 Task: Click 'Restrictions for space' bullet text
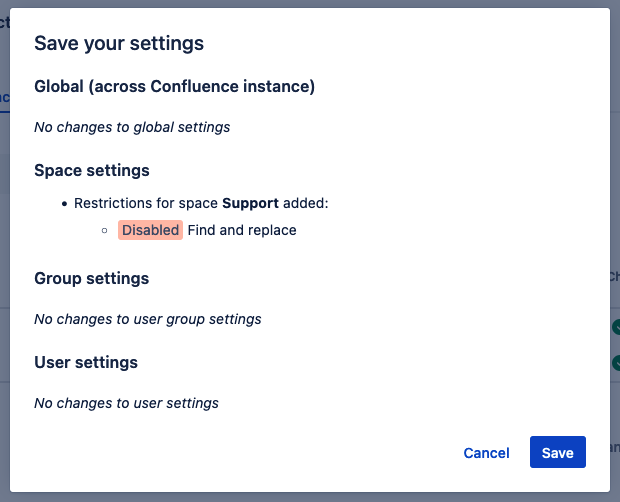point(146,203)
